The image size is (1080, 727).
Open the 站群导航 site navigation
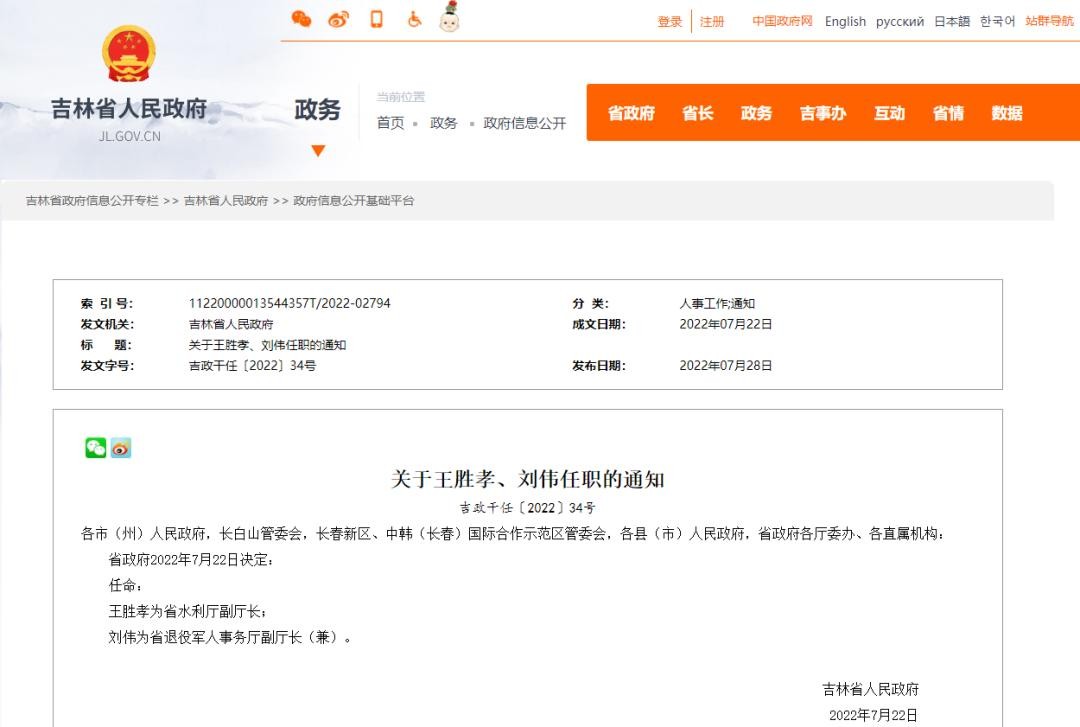click(x=1049, y=21)
